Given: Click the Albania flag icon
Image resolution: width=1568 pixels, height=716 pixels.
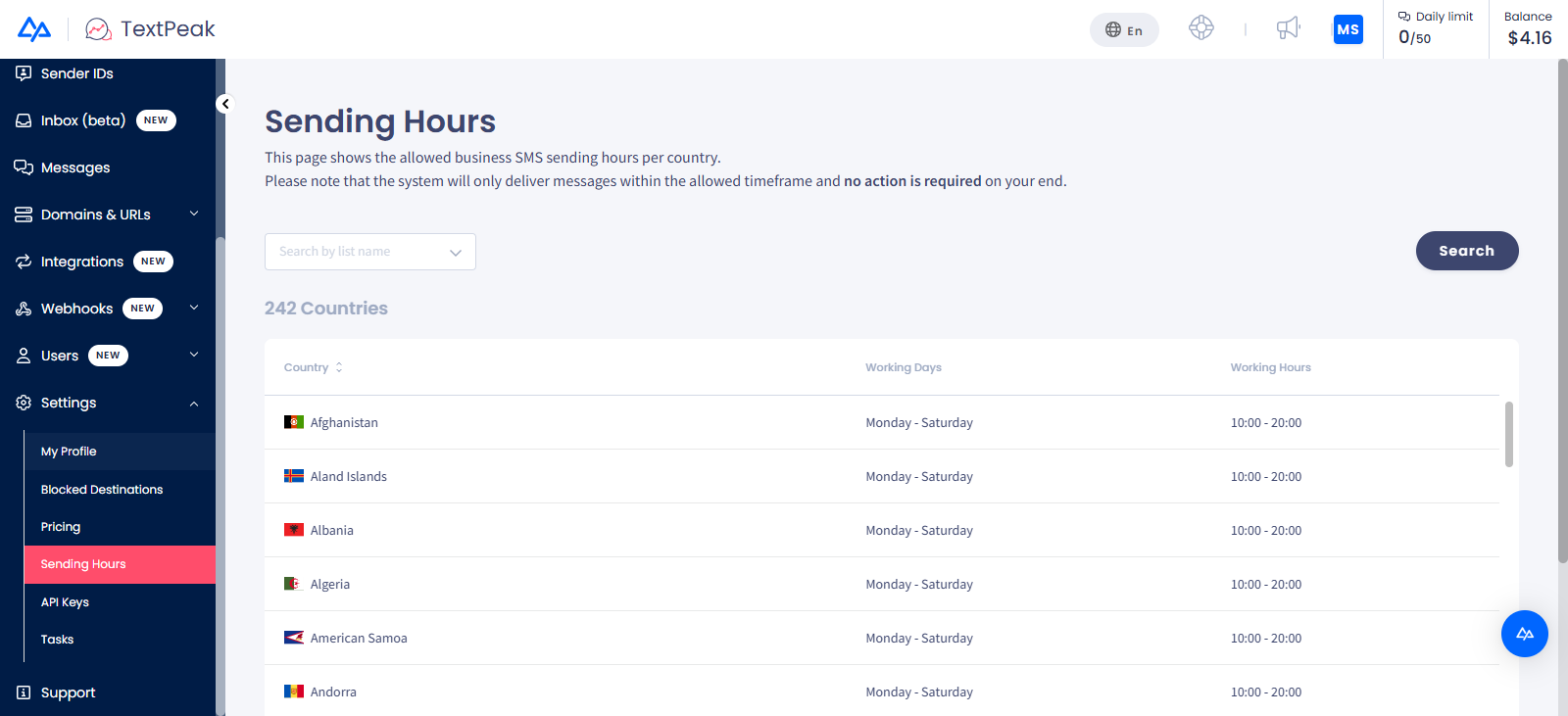Looking at the screenshot, I should 294,530.
